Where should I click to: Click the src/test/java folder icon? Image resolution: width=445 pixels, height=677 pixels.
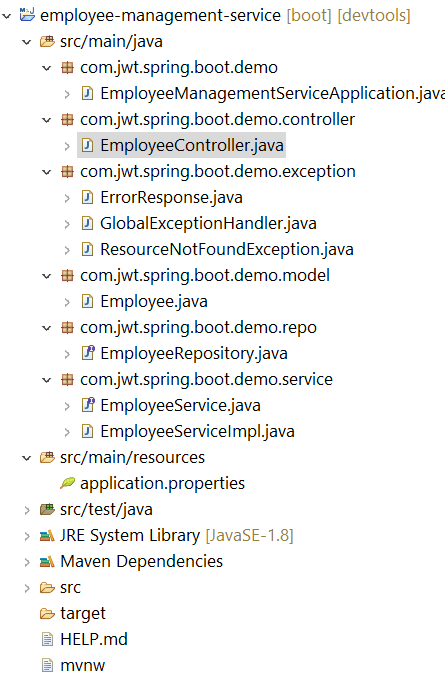[47, 509]
